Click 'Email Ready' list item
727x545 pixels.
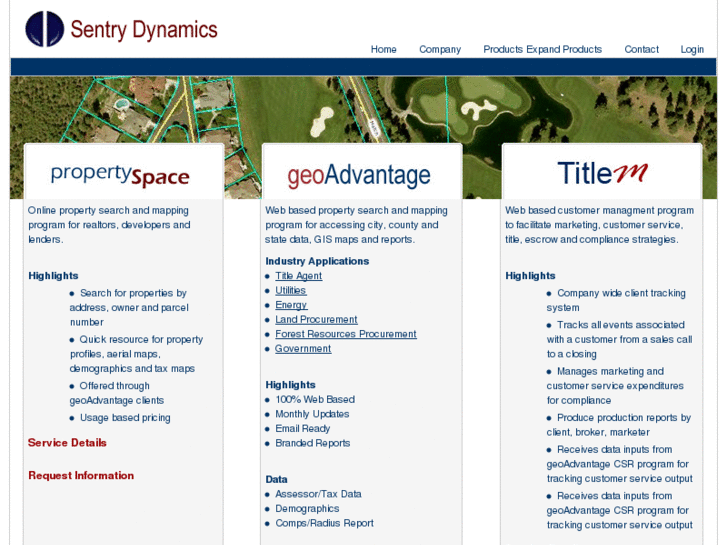click(x=303, y=429)
